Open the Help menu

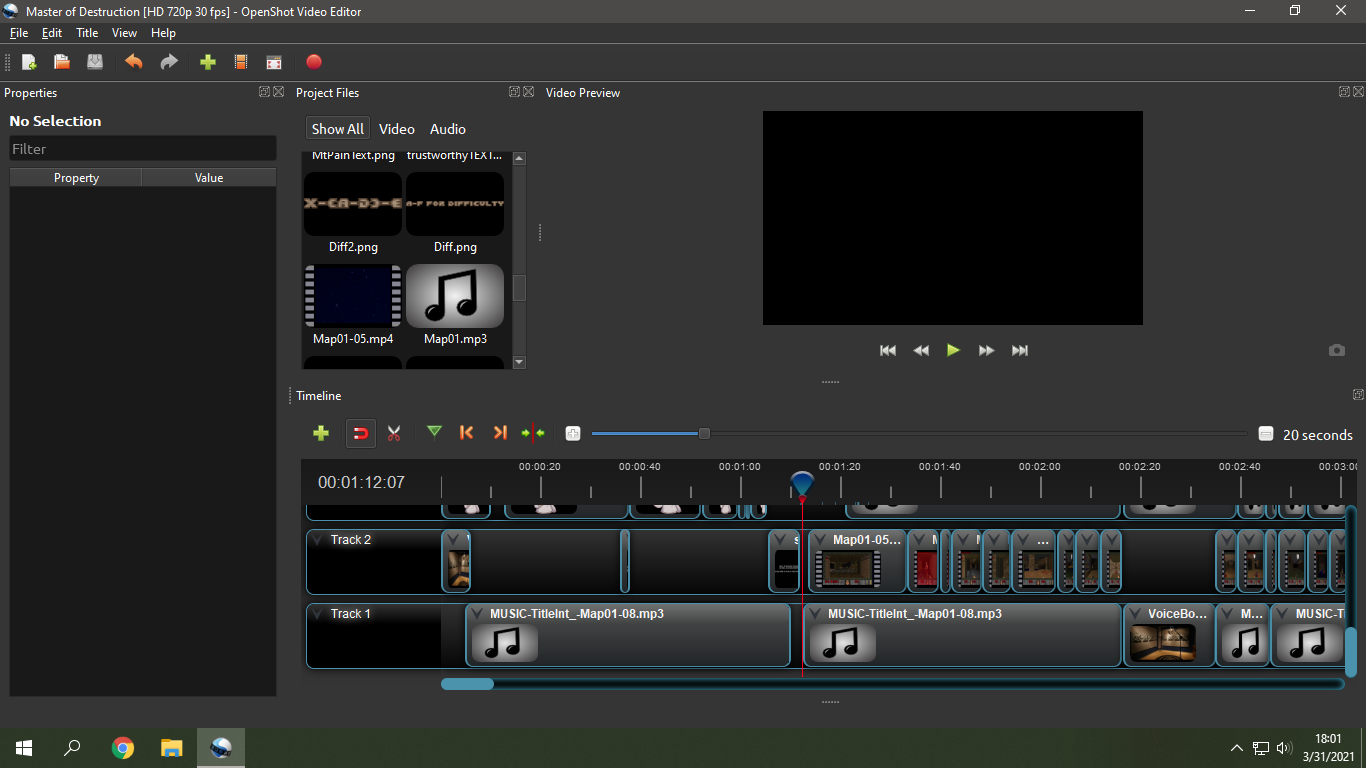coord(163,33)
